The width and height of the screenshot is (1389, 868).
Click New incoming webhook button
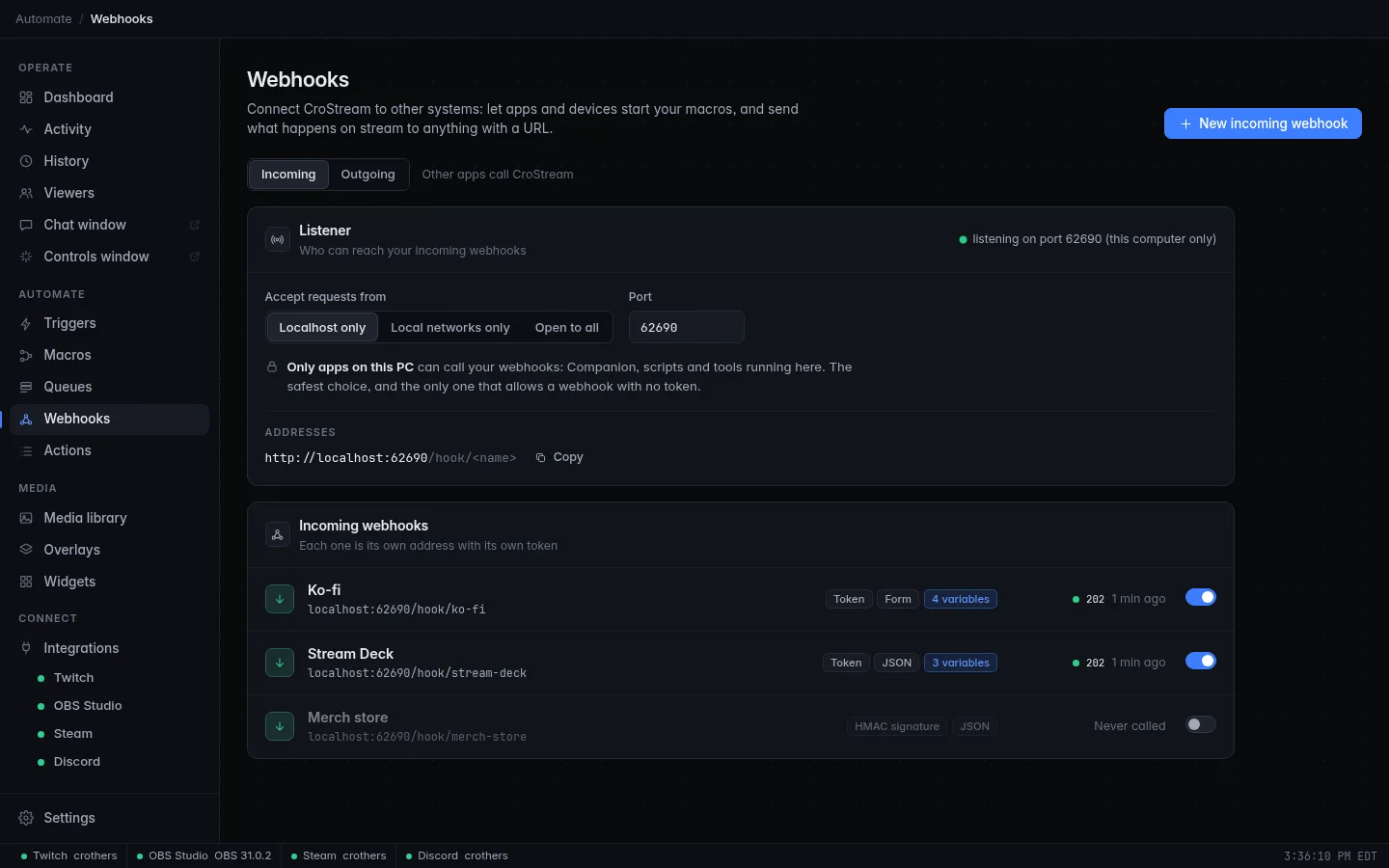point(1263,123)
